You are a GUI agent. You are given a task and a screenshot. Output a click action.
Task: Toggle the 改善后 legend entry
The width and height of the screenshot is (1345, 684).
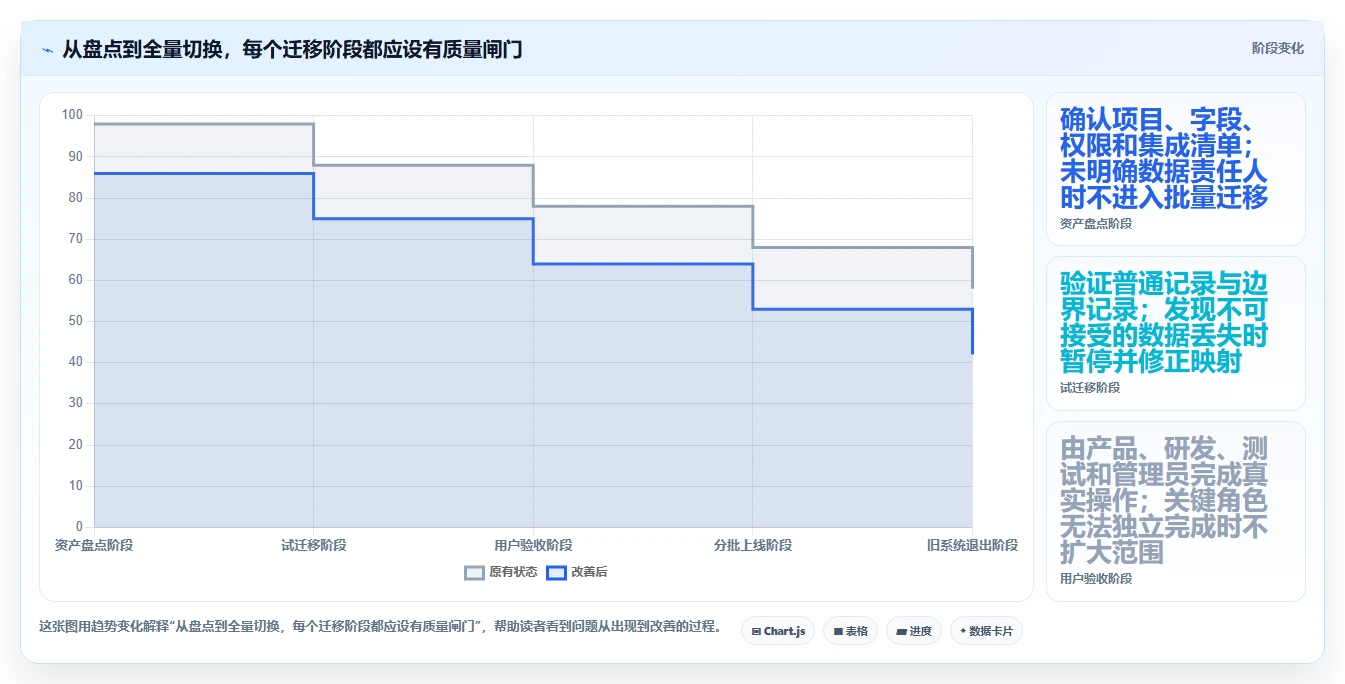tap(576, 572)
